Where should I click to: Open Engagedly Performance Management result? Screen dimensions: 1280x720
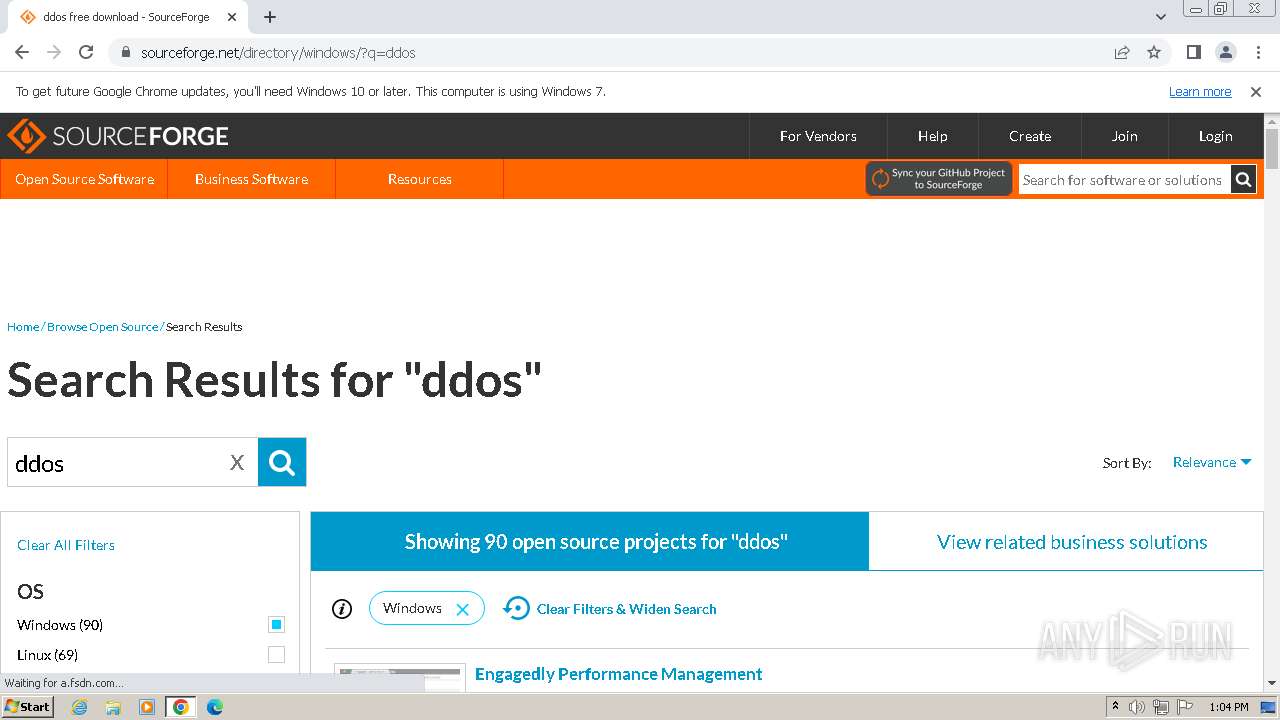[x=618, y=674]
